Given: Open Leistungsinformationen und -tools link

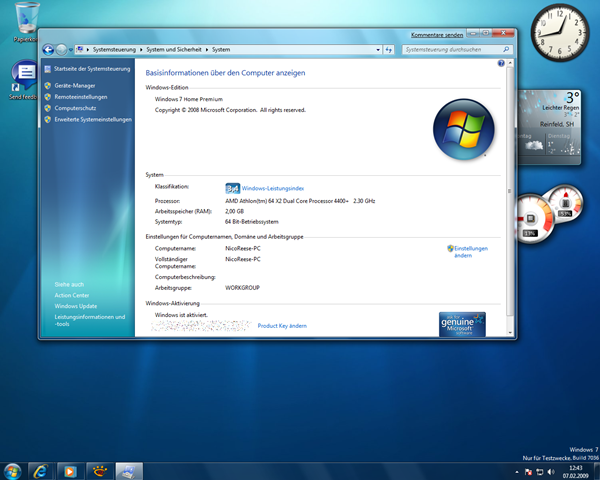Looking at the screenshot, I should point(90,320).
